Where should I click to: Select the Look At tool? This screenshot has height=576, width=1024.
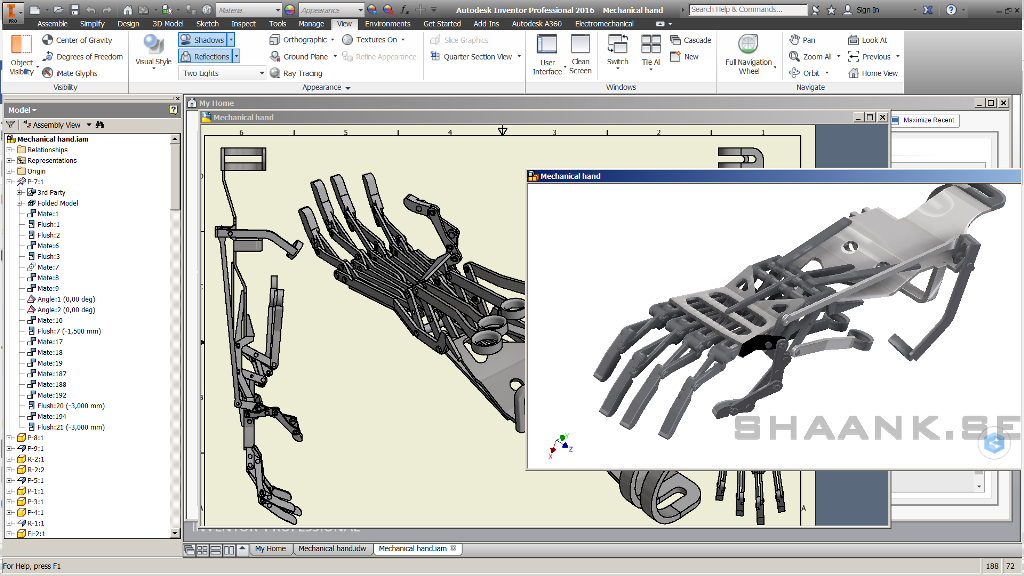867,40
